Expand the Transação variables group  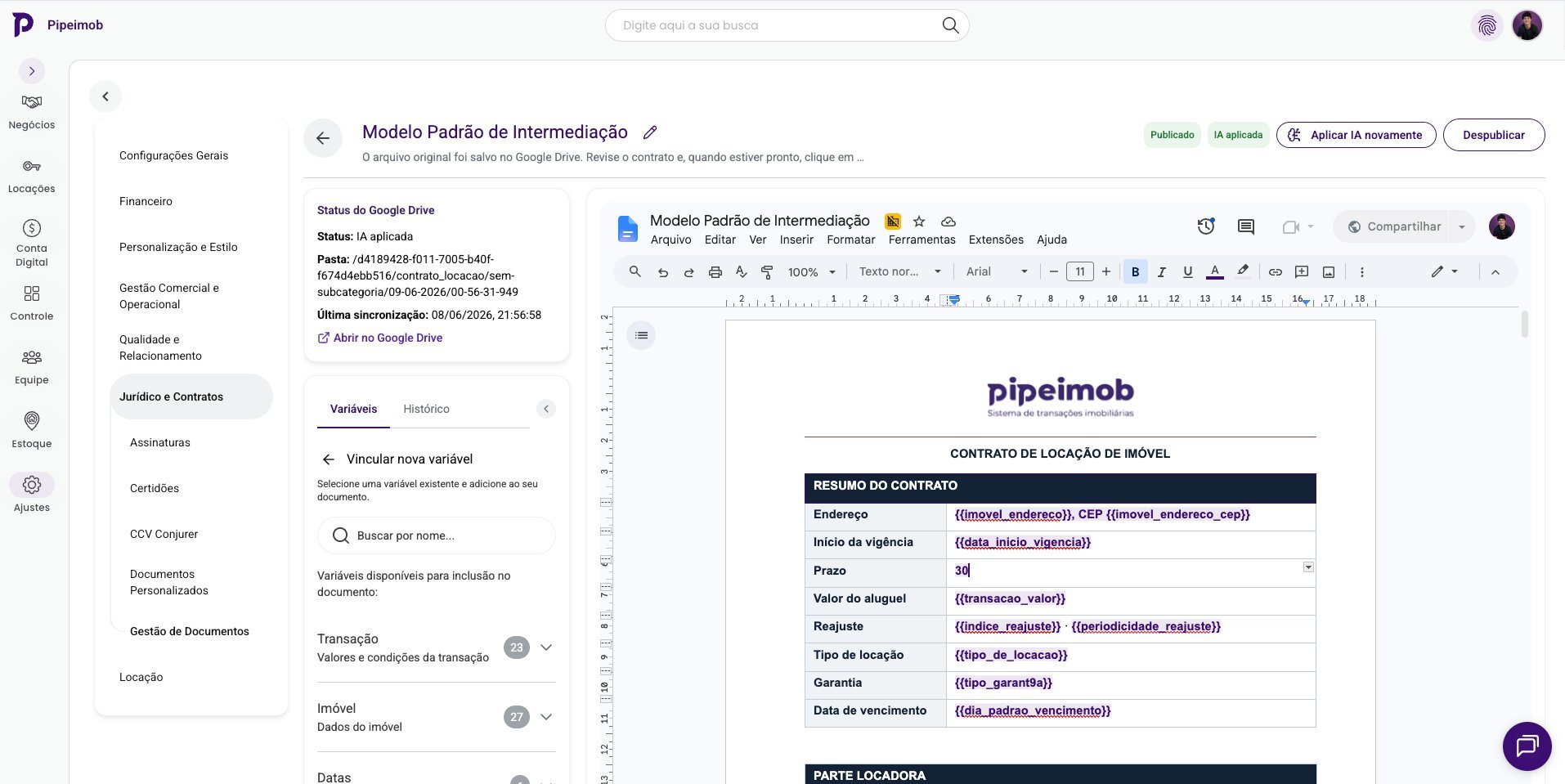(546, 647)
